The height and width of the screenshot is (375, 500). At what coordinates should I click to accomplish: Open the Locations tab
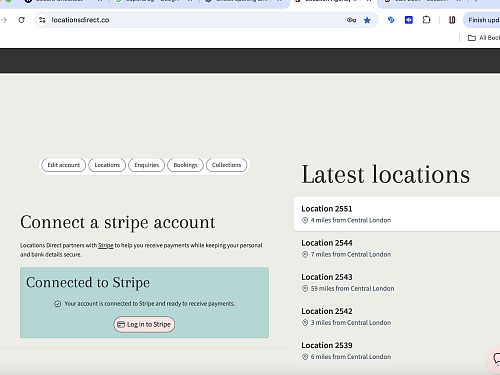pos(107,165)
